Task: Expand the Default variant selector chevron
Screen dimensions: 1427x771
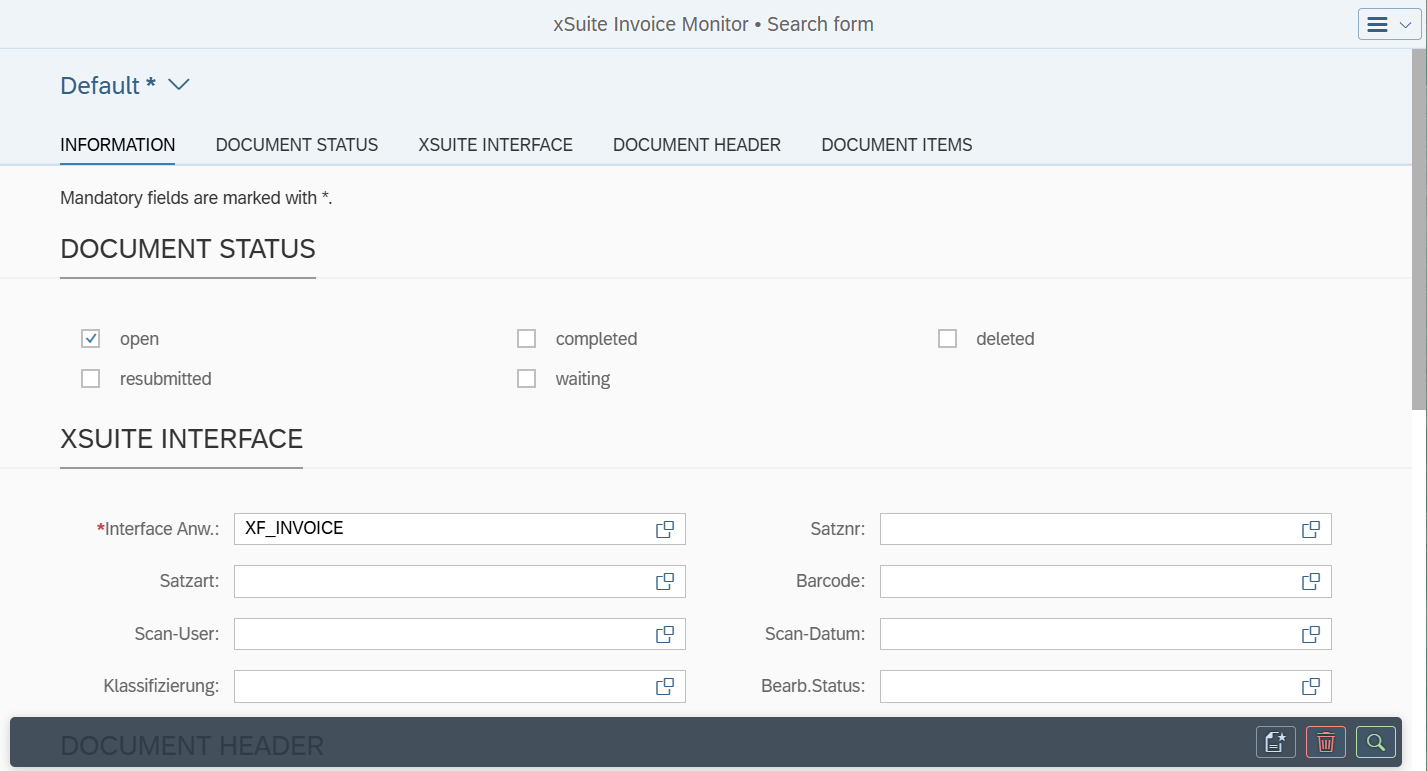Action: pyautogui.click(x=178, y=85)
